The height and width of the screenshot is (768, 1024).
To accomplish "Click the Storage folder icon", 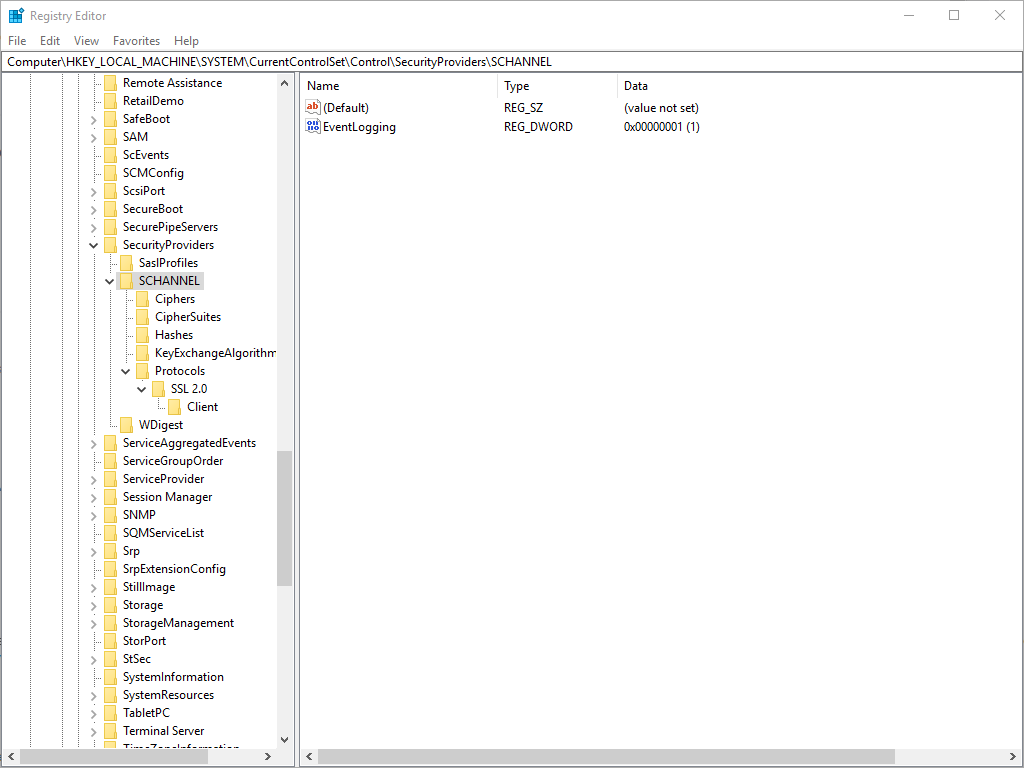I will point(110,605).
